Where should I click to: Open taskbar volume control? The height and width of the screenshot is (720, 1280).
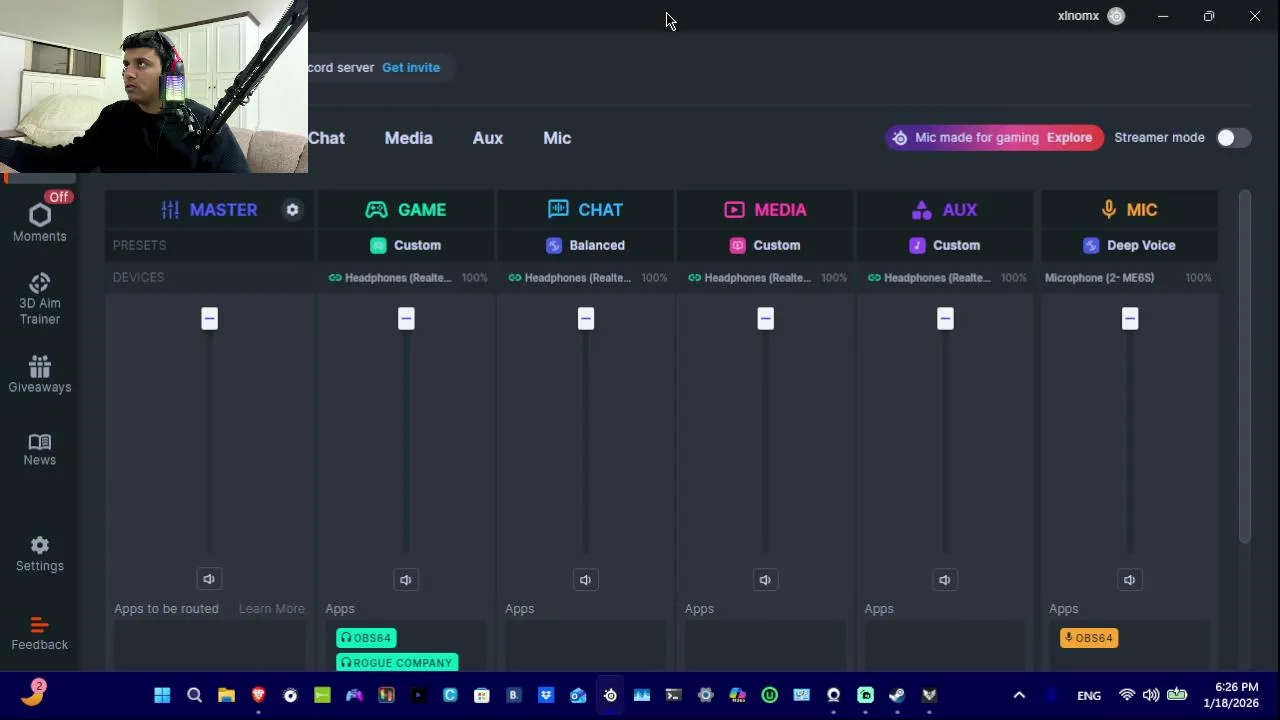(1151, 695)
